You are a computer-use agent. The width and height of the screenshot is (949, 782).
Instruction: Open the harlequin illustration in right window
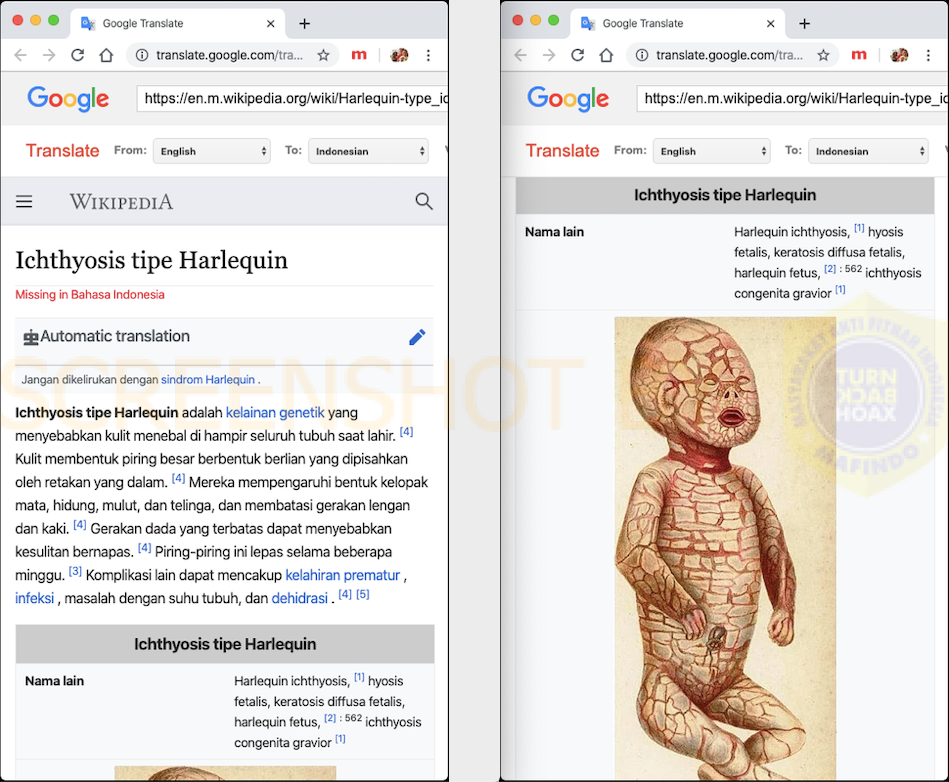[x=725, y=548]
